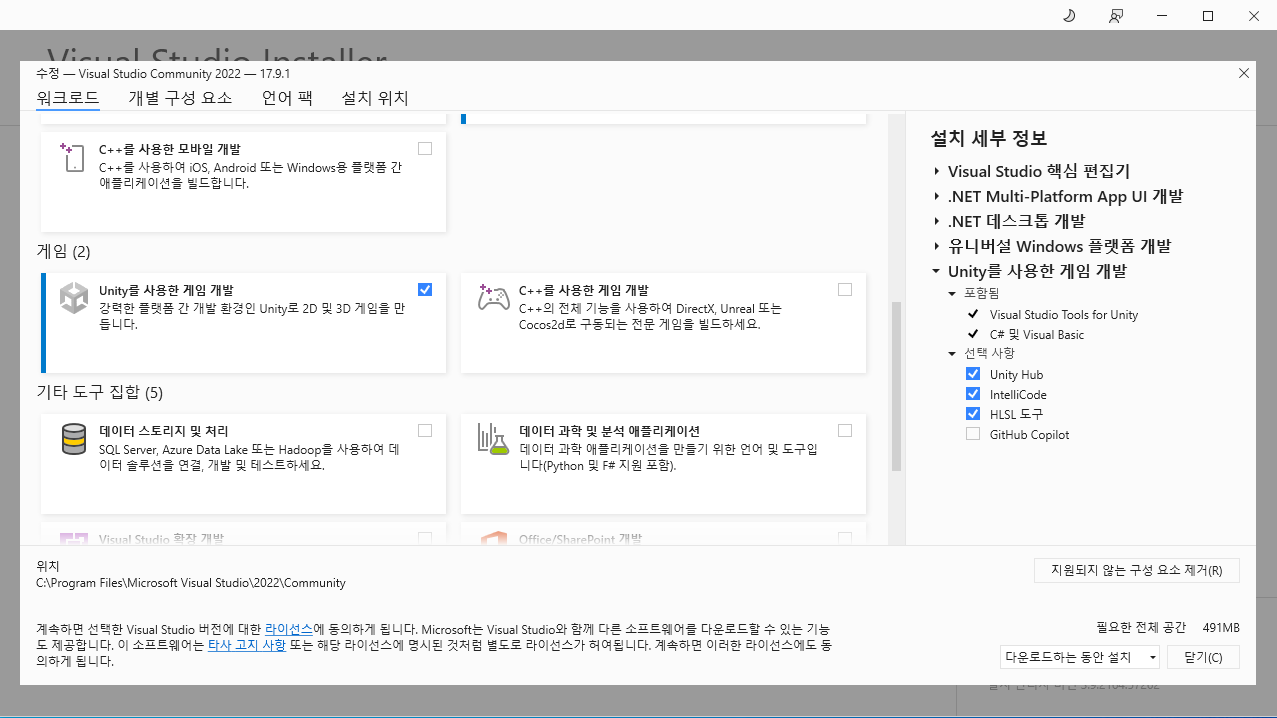Click the data science flask chart icon
This screenshot has width=1277, height=718.
tap(493, 439)
